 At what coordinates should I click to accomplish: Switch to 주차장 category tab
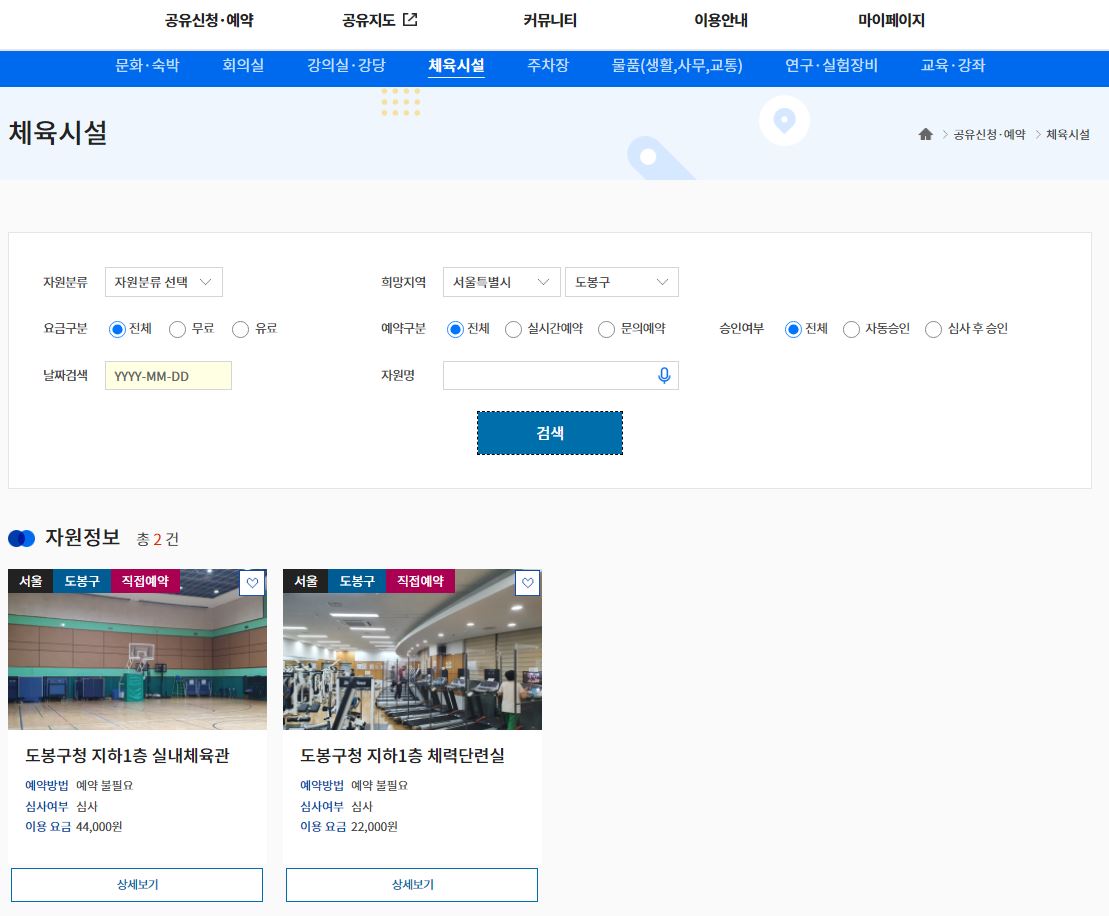pyautogui.click(x=548, y=66)
